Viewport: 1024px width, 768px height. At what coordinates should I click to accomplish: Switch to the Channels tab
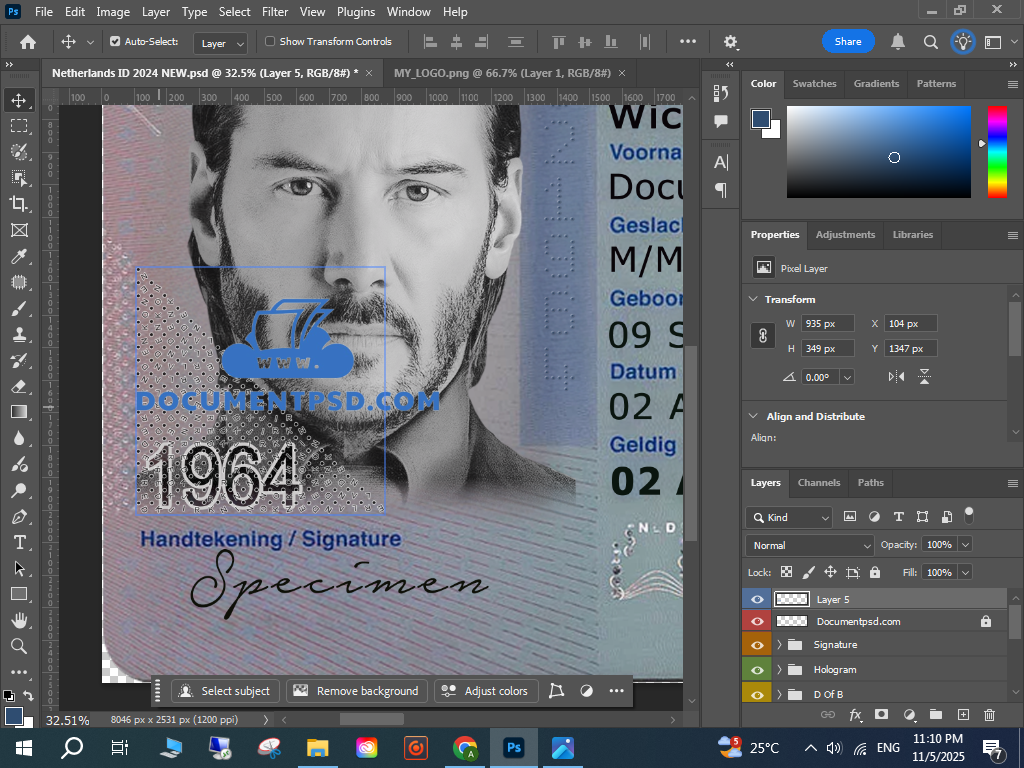[818, 482]
